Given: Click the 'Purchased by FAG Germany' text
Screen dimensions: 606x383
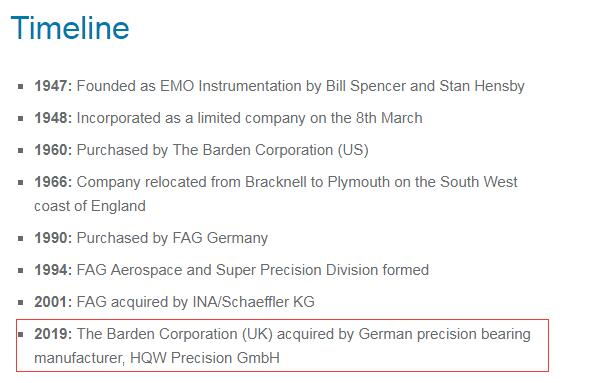Looking at the screenshot, I should [x=172, y=238].
